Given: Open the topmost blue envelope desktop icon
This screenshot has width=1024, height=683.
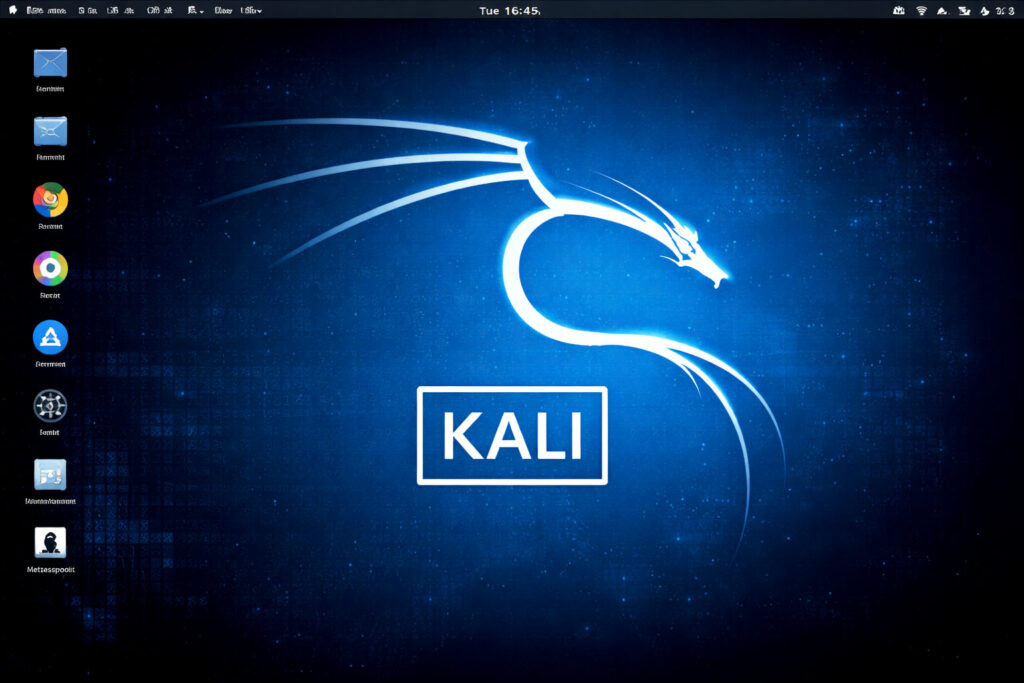Looking at the screenshot, I should pos(50,63).
